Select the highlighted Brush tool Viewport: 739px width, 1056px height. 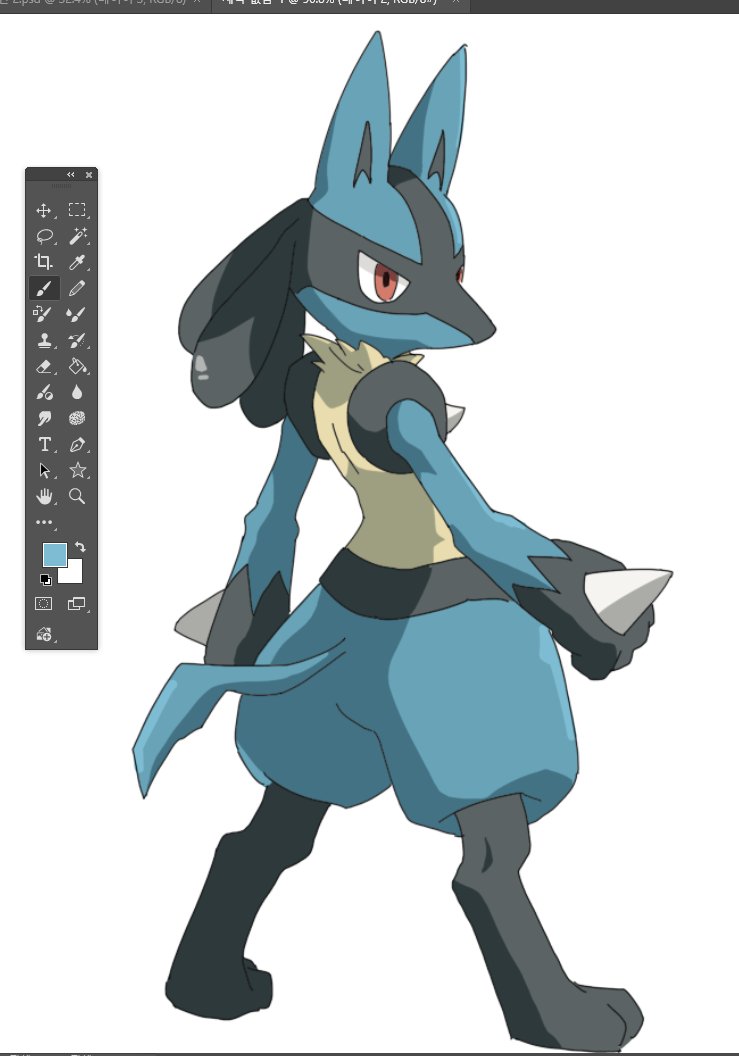pyautogui.click(x=44, y=288)
